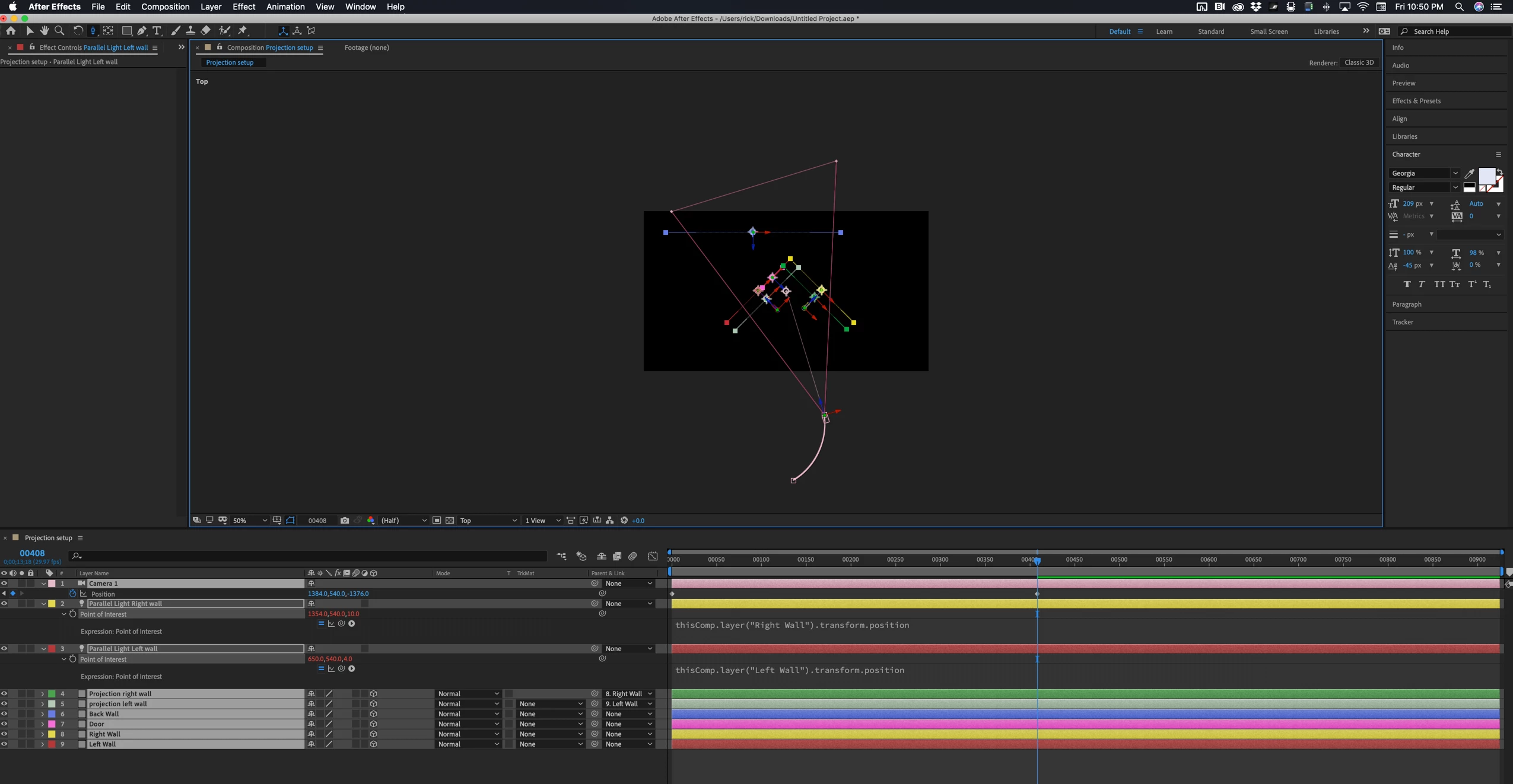Open the Animation menu
Viewport: 1513px width, 784px height.
click(x=285, y=7)
